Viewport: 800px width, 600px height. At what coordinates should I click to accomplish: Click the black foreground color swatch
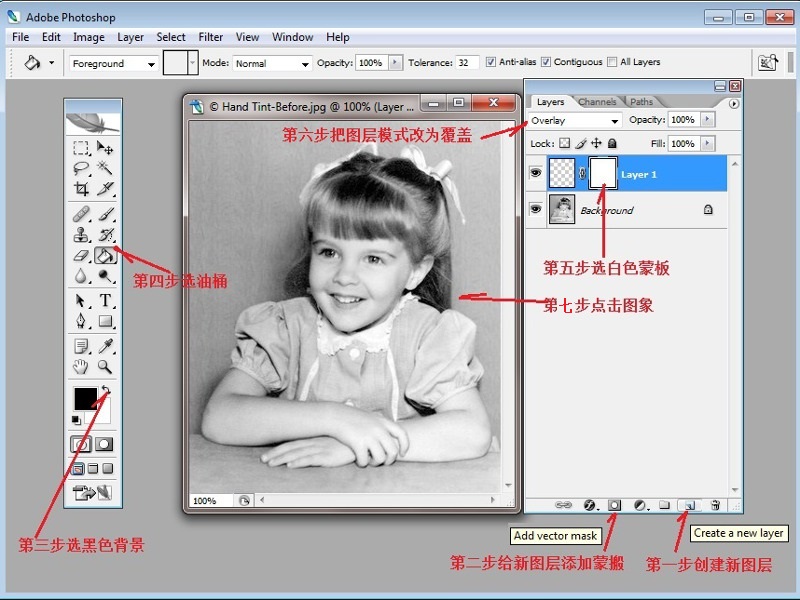click(85, 397)
